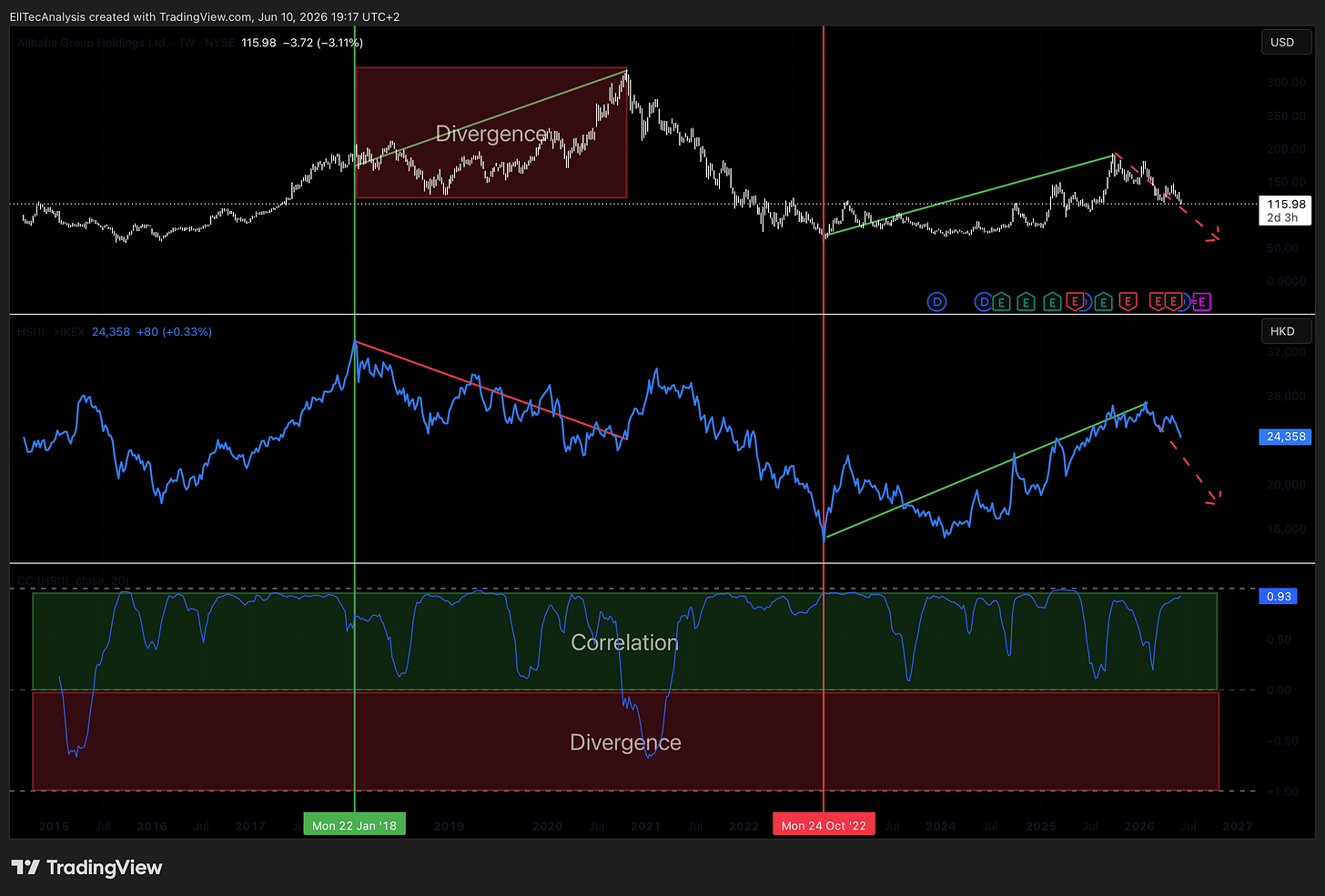Screen dimensions: 1325x896
Task: Click the leftmost blue D dividend marker
Action: click(936, 302)
